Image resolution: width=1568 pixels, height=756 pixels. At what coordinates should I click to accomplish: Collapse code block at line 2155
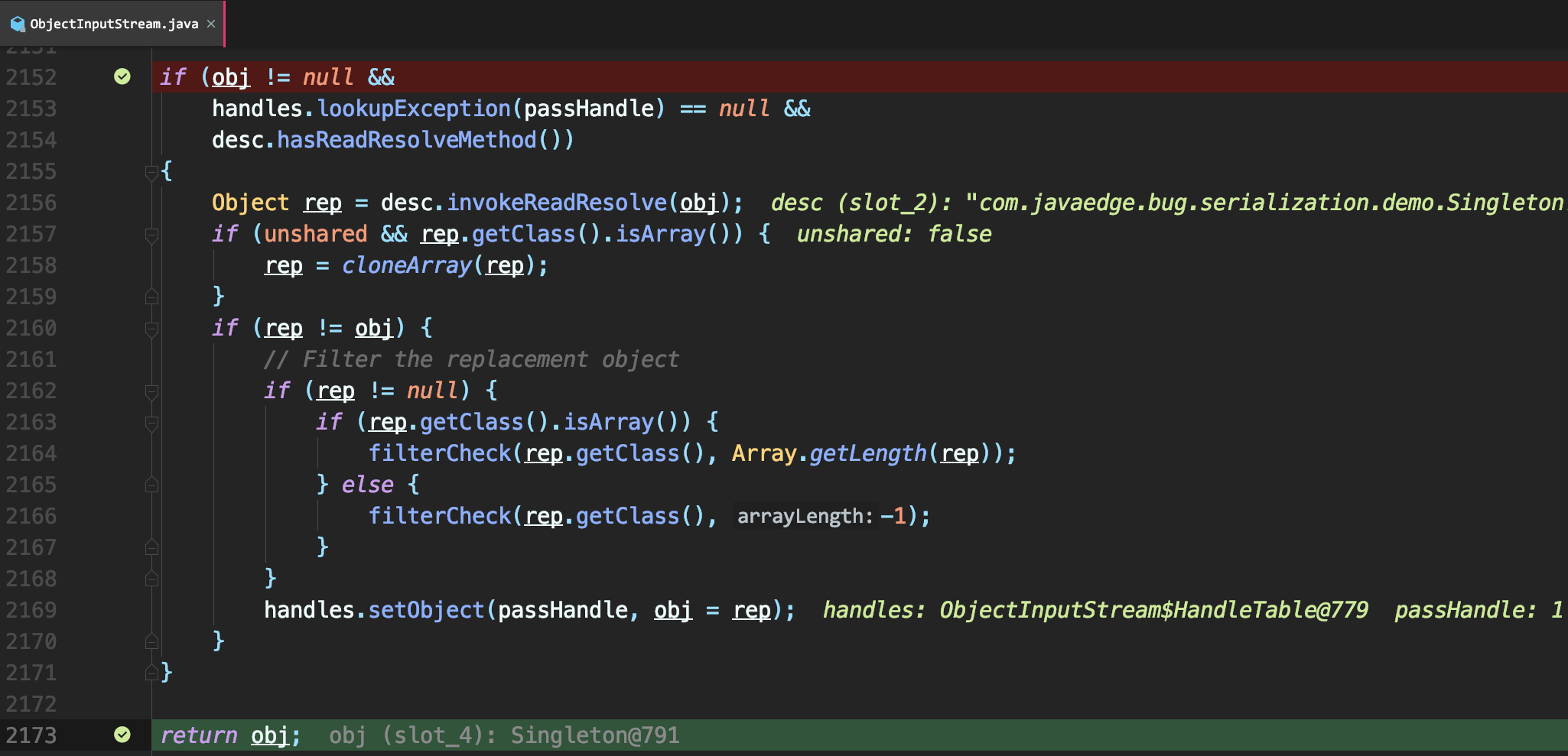[151, 173]
